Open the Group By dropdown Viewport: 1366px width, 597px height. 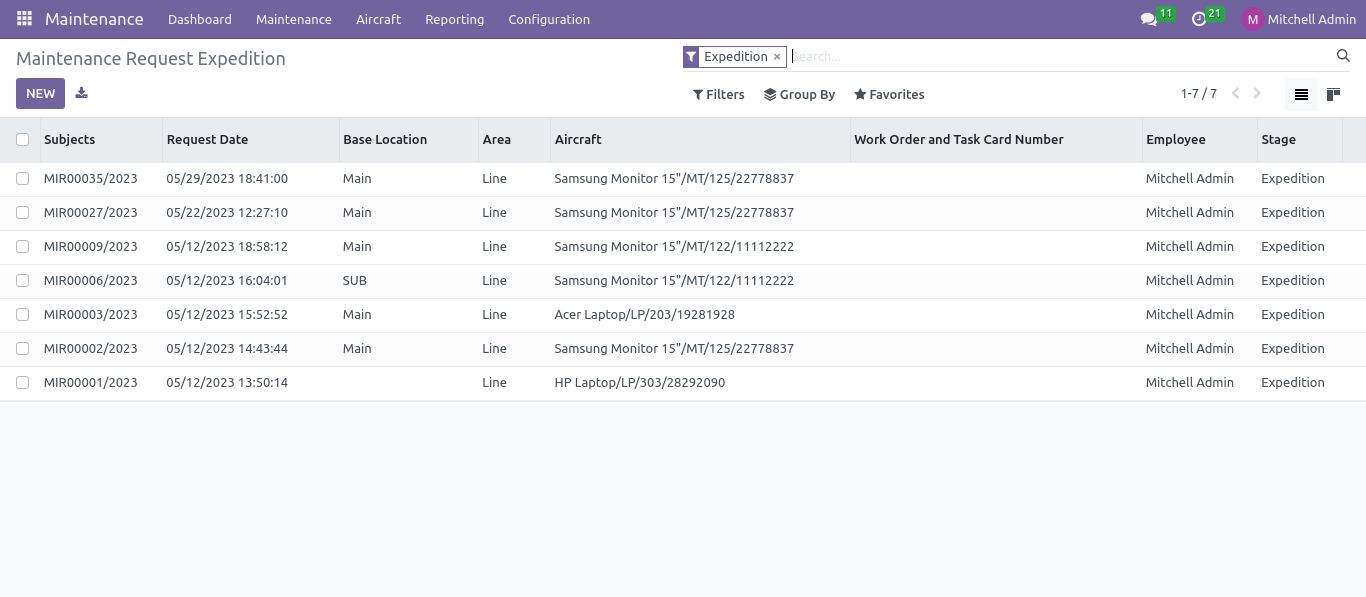click(x=799, y=94)
